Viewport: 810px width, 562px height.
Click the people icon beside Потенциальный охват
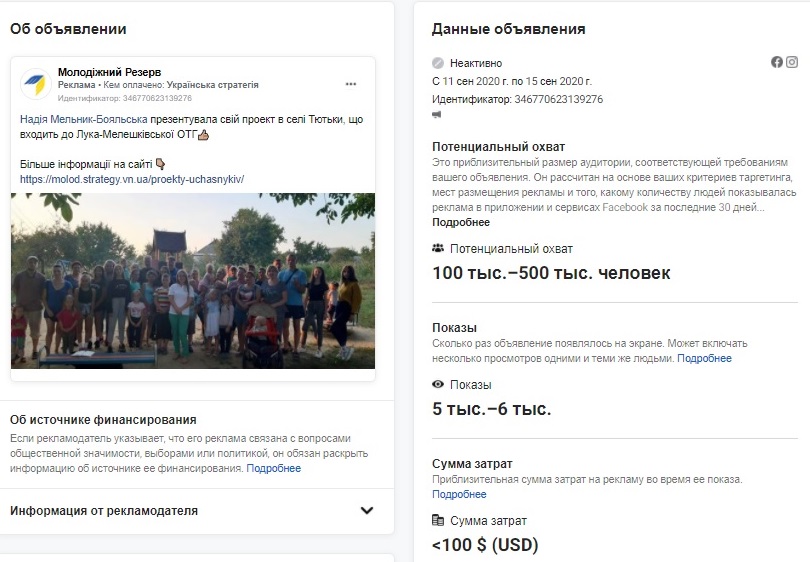(x=438, y=248)
